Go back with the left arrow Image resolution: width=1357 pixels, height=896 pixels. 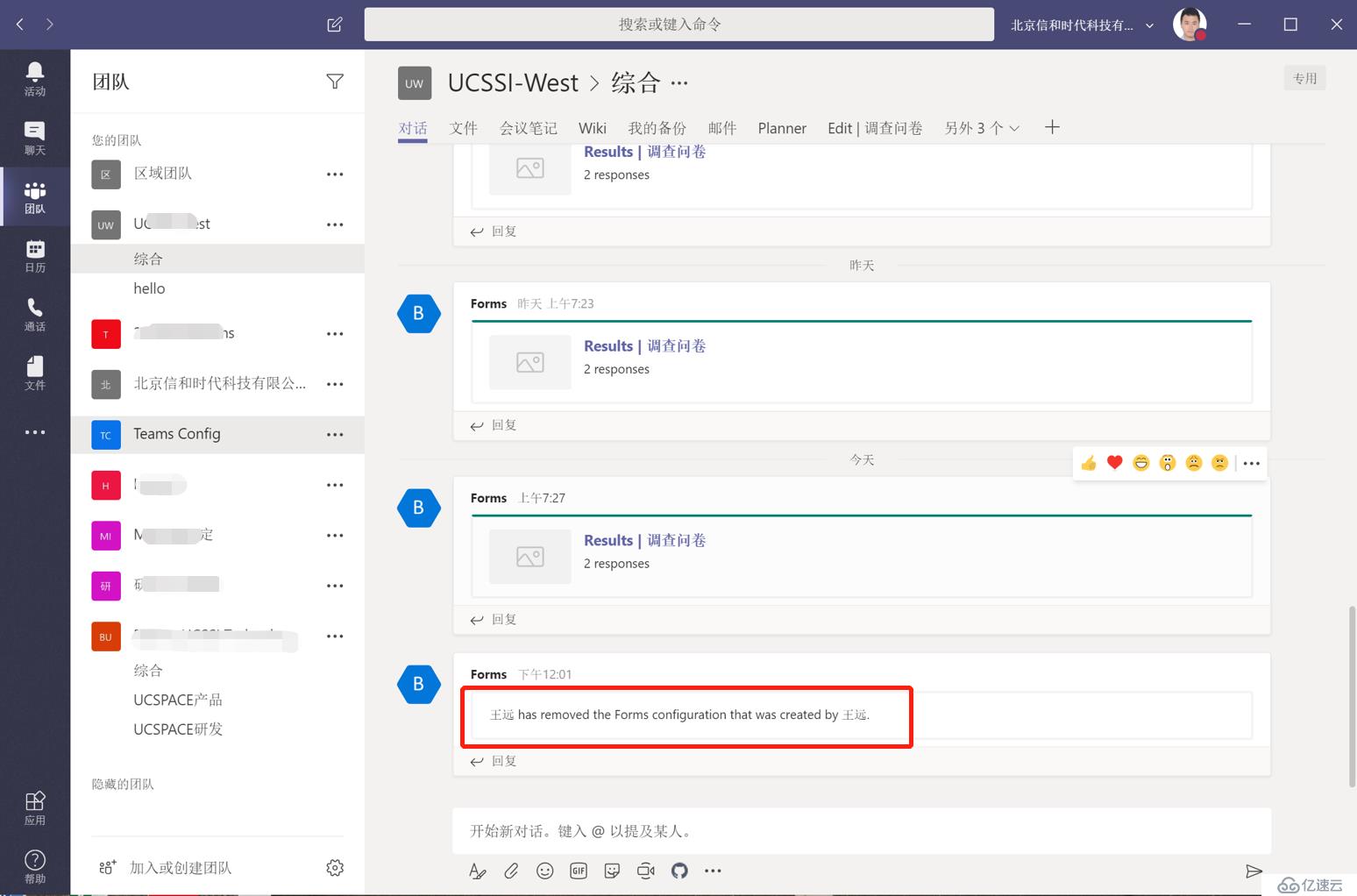20,25
